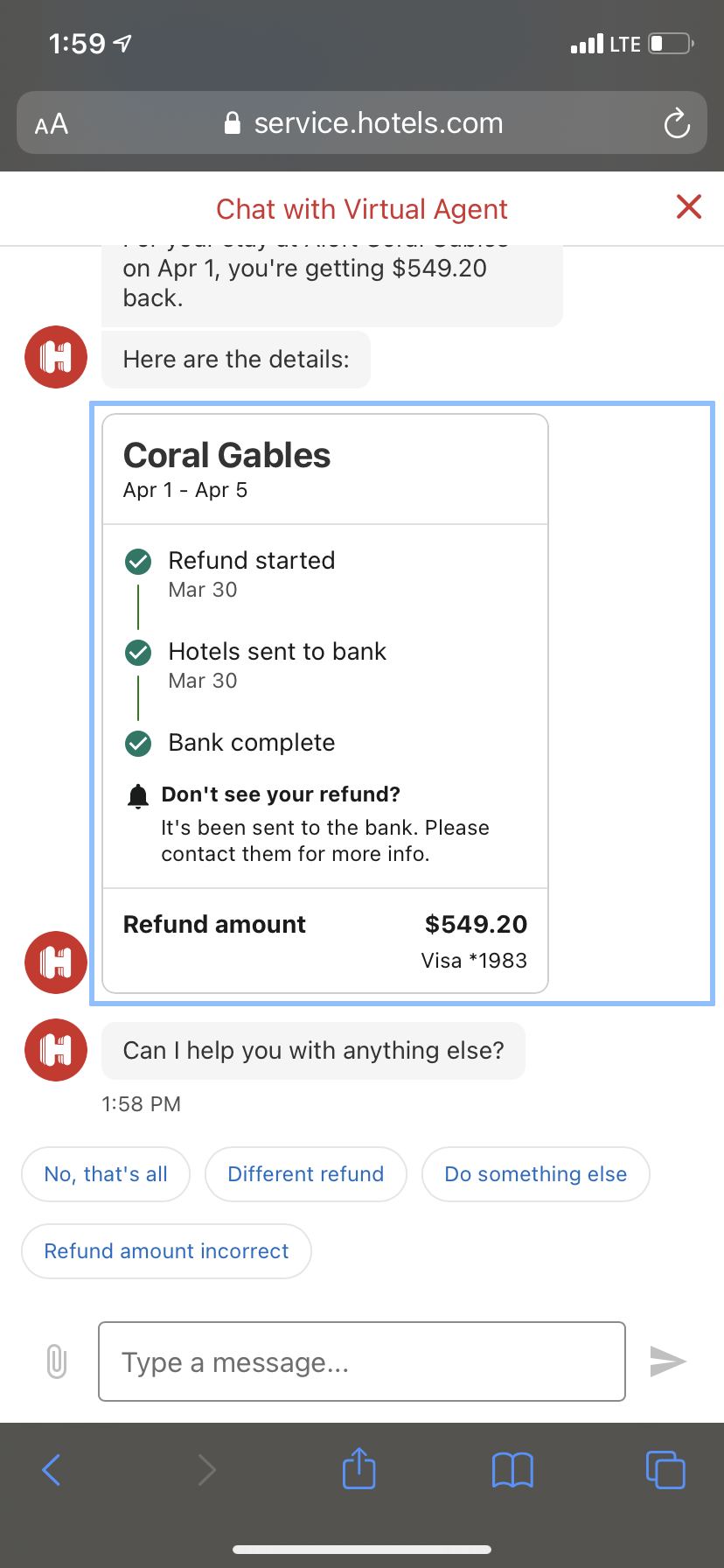Tap the bell icon beside refund notice
Viewport: 724px width, 1568px height.
point(138,795)
